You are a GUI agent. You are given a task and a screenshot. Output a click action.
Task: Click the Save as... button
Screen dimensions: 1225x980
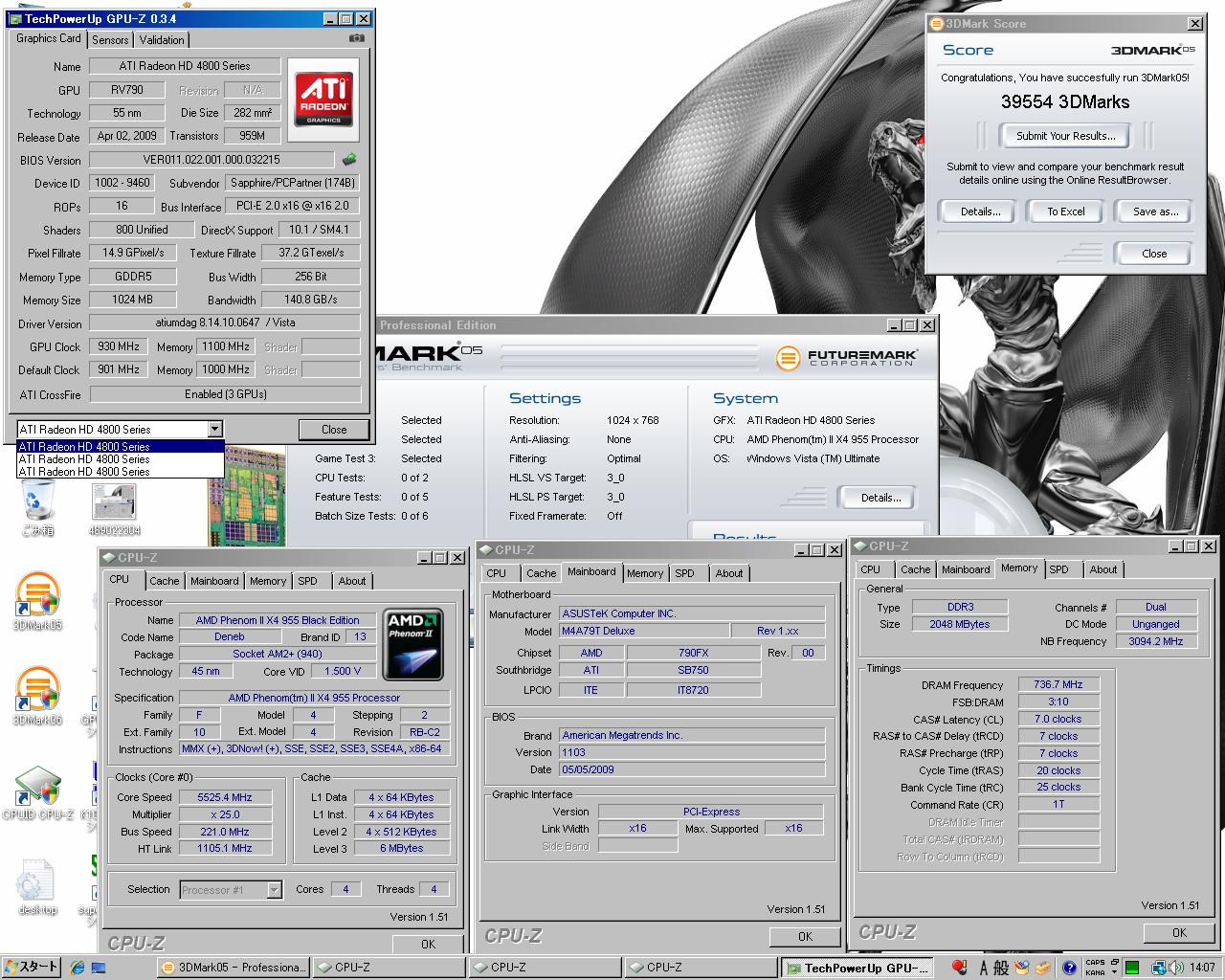pos(1154,212)
